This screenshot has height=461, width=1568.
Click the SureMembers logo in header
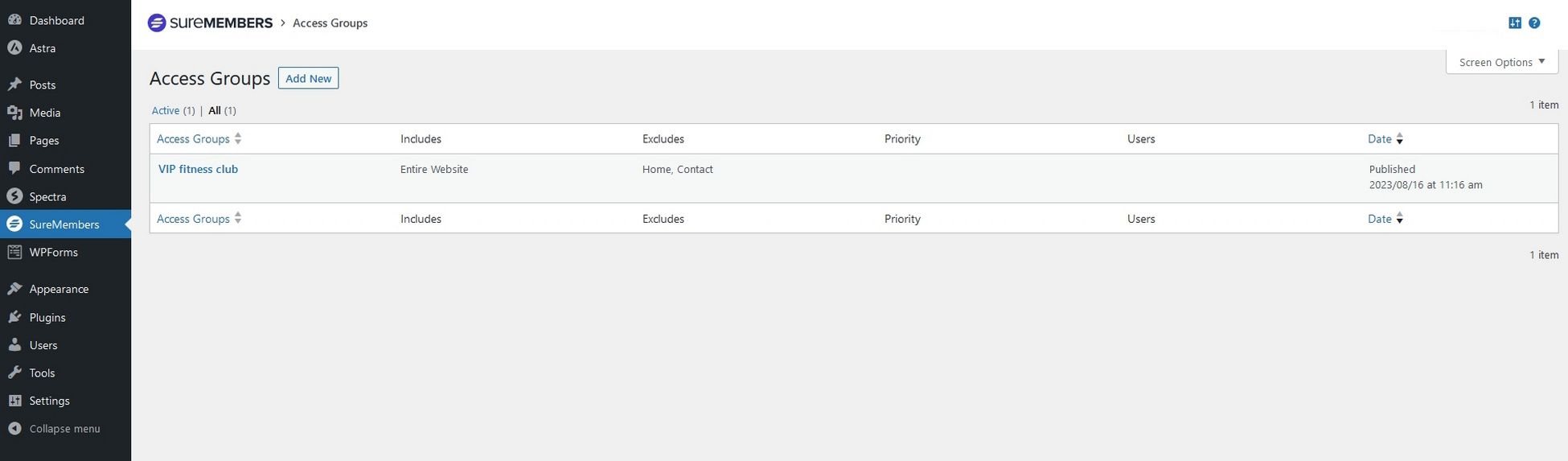211,23
